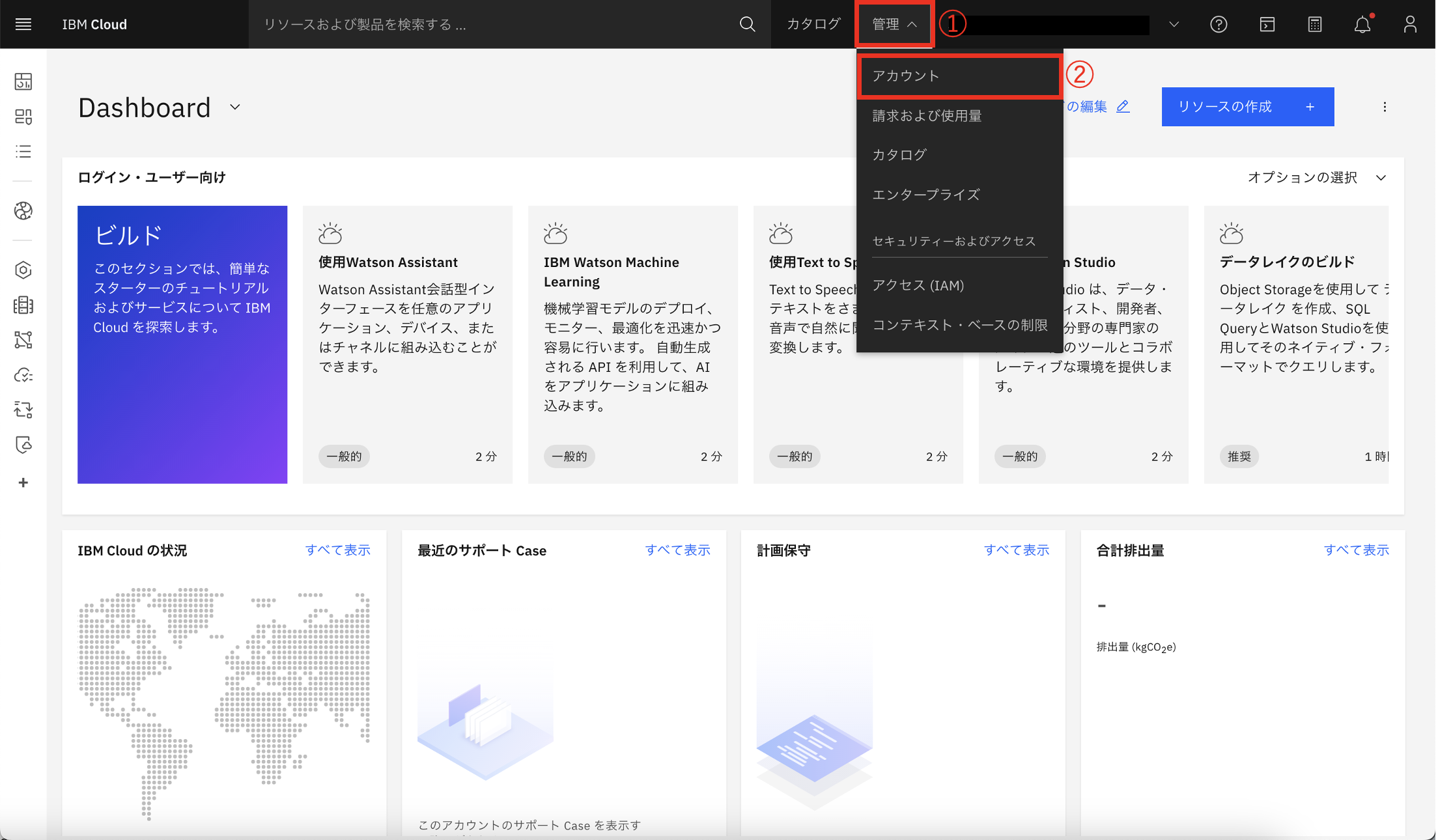The width and height of the screenshot is (1438, 840).
Task: Open the dashboard overflow three-dot menu
Action: pos(1385,107)
